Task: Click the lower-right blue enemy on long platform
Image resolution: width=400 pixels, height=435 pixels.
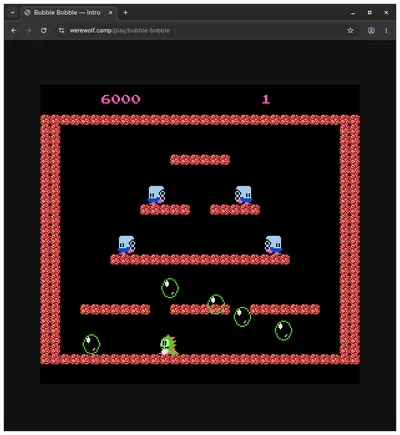Action: [x=273, y=245]
